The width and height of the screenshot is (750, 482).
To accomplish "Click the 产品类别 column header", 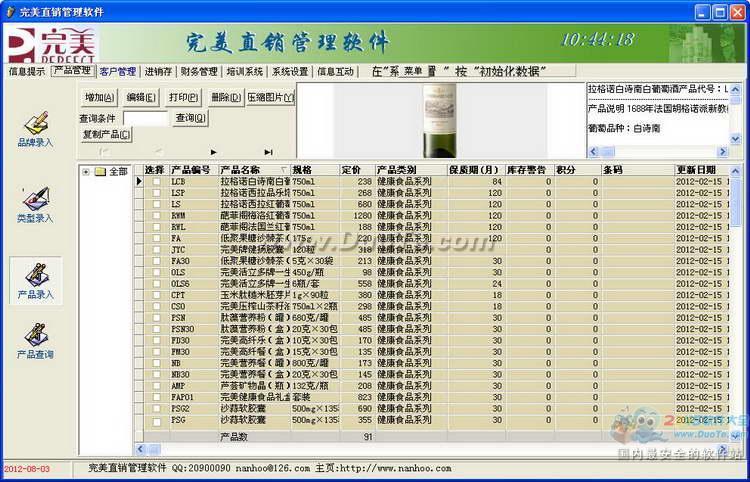I will 411,170.
